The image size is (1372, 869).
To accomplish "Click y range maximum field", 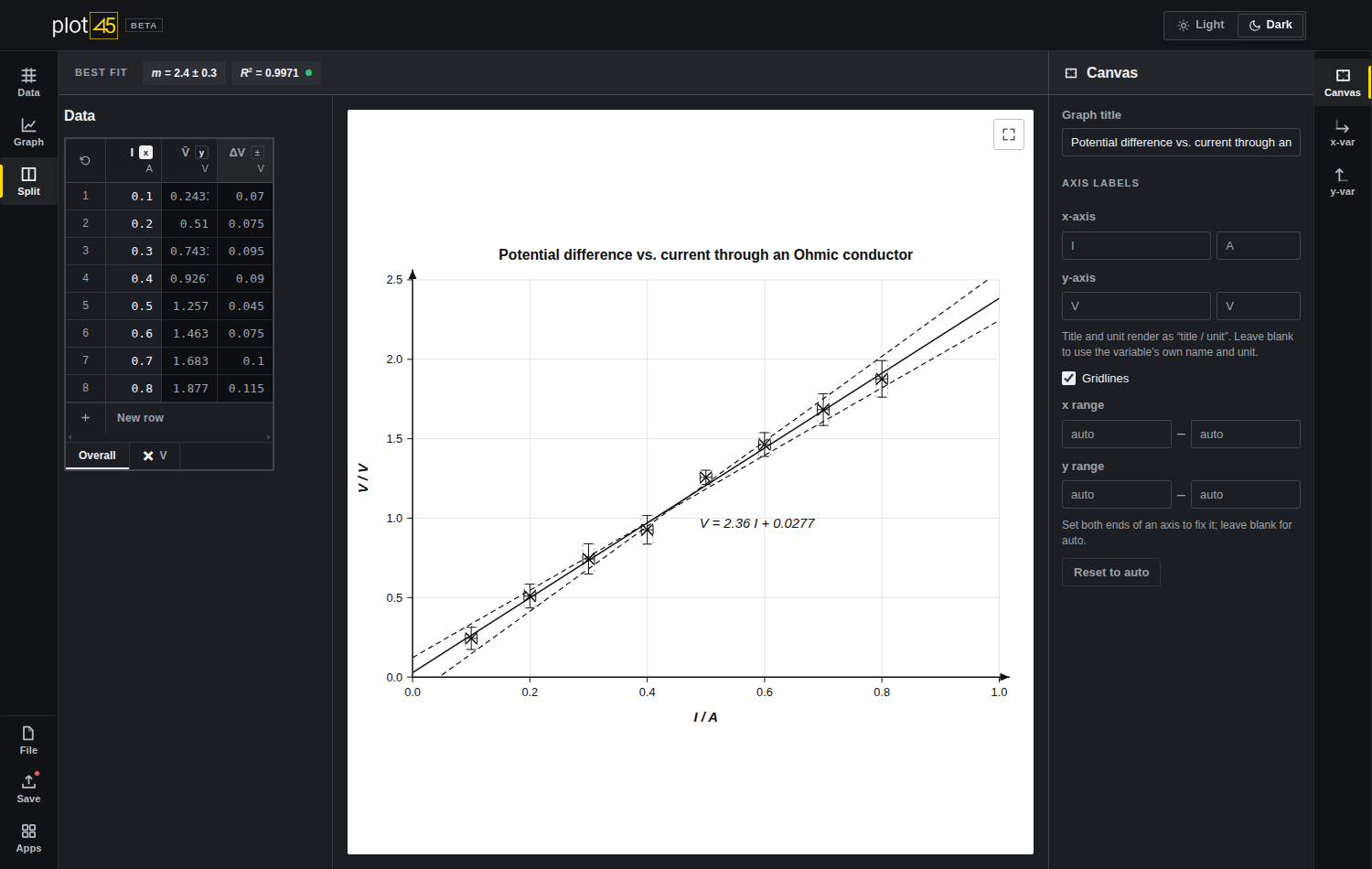I will [x=1245, y=495].
